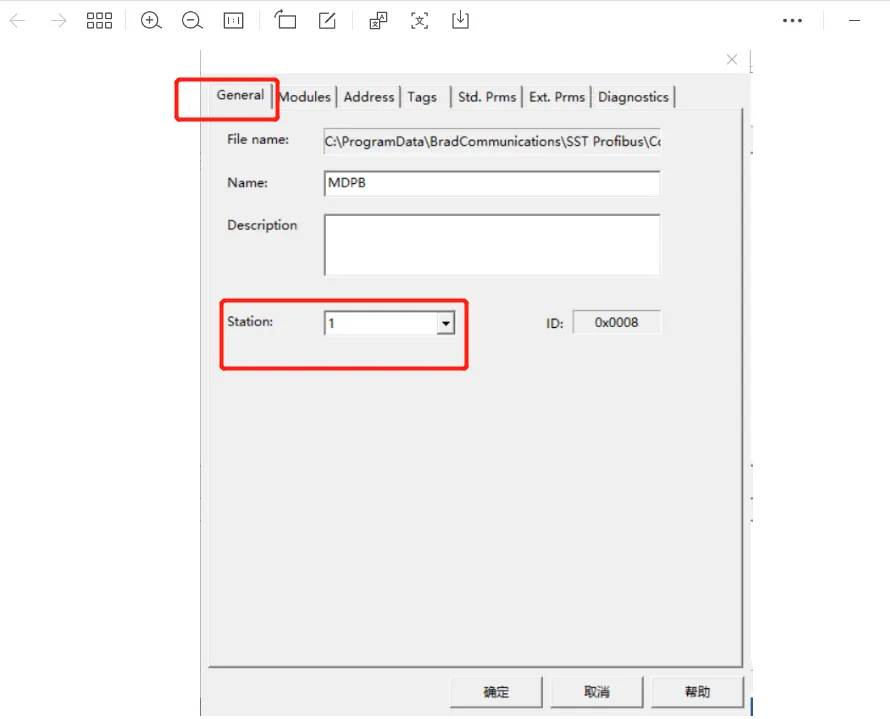Click the 'Station:' label
Screen dimensions: 890x719
point(250,321)
